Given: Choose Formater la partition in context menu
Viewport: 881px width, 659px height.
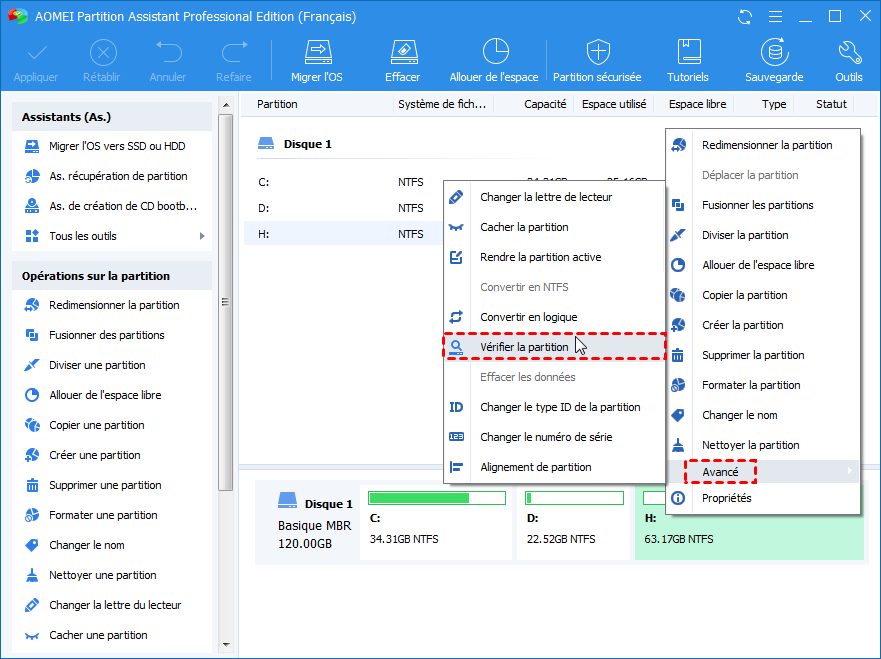Looking at the screenshot, I should tap(763, 385).
